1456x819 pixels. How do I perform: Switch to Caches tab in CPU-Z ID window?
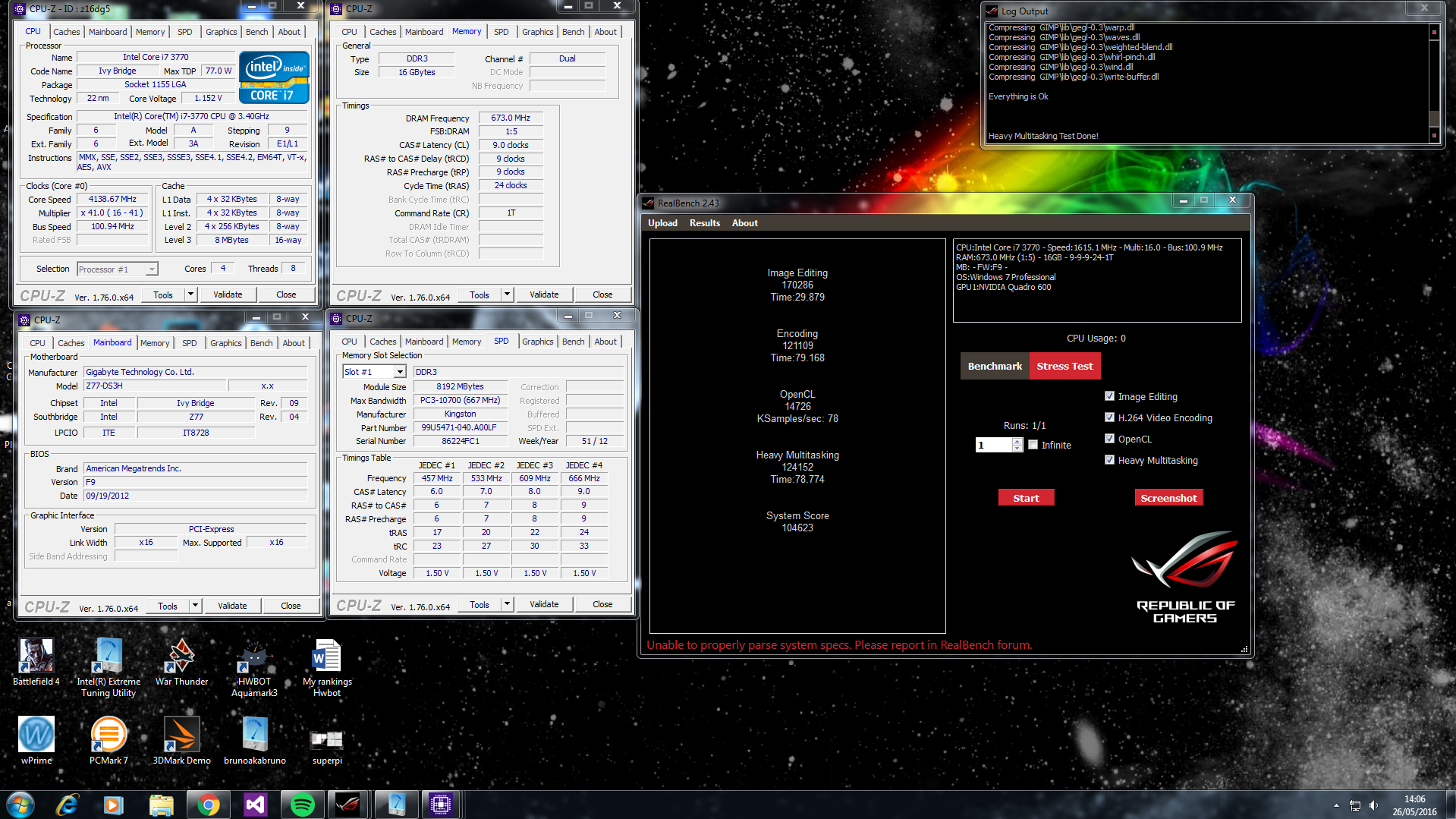(x=67, y=32)
